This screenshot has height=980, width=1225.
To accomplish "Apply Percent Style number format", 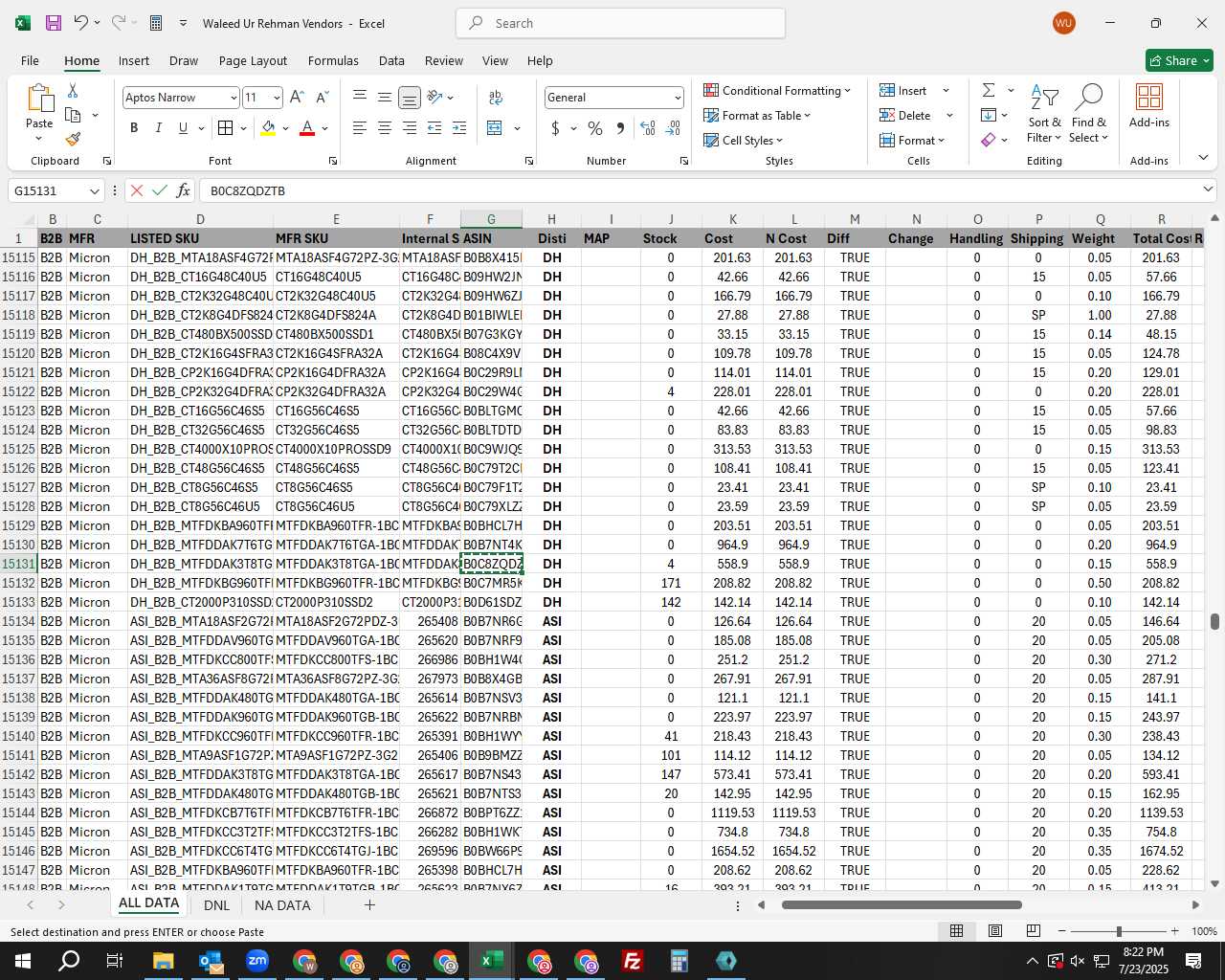I will [595, 128].
